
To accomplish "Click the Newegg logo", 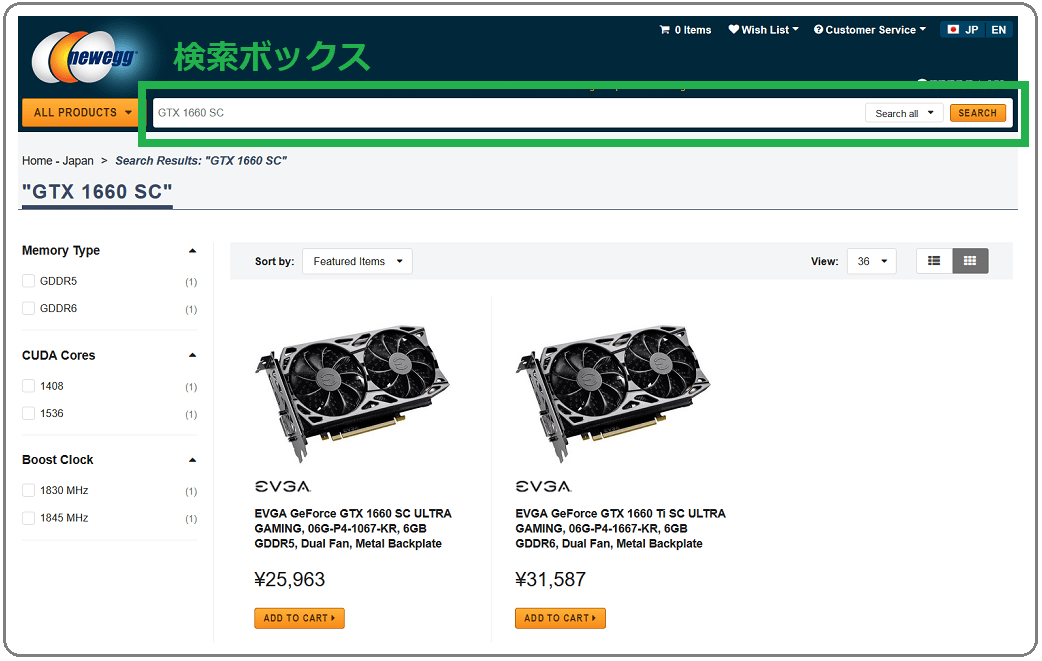I will pos(84,57).
